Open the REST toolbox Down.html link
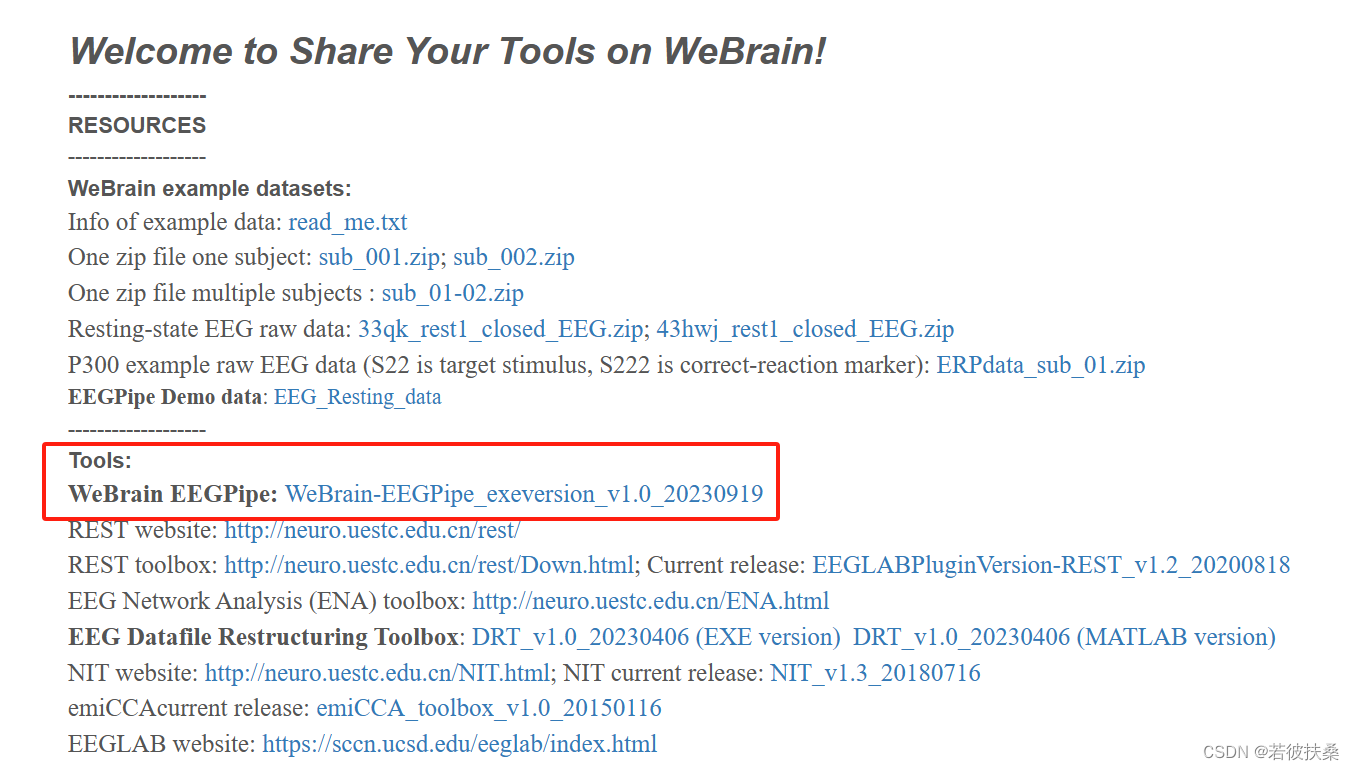Image resolution: width=1354 pixels, height=770 pixels. coord(429,566)
